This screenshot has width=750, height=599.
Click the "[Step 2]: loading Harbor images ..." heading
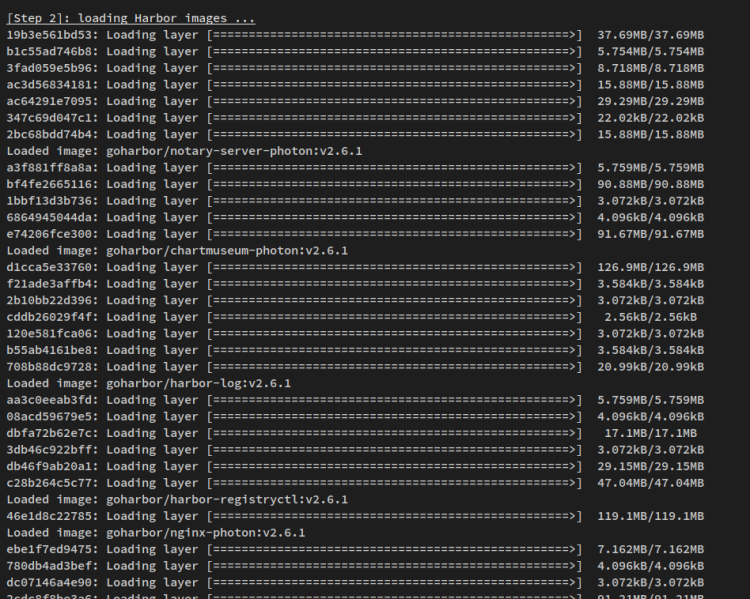pos(131,18)
